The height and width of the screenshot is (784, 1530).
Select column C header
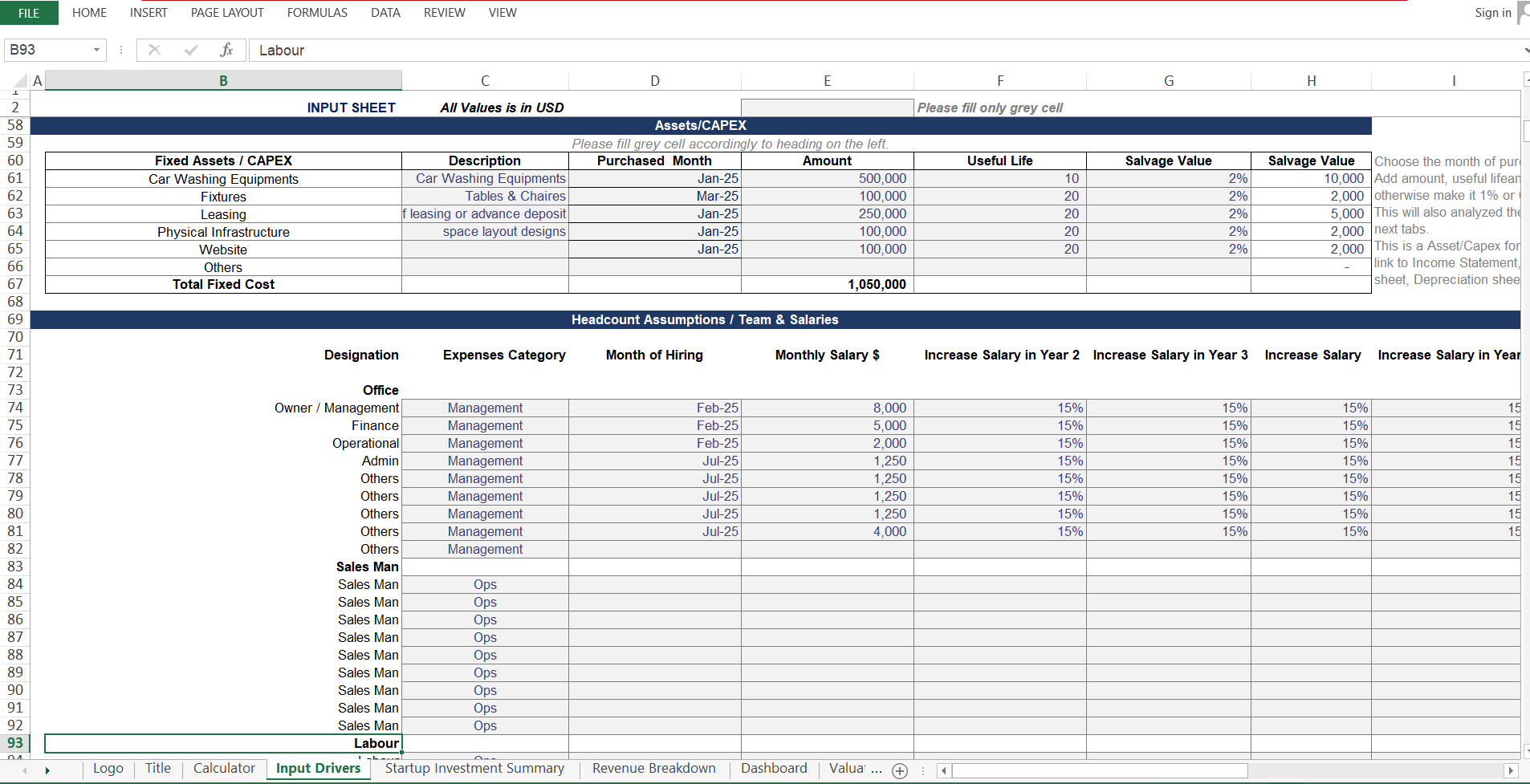pos(485,80)
